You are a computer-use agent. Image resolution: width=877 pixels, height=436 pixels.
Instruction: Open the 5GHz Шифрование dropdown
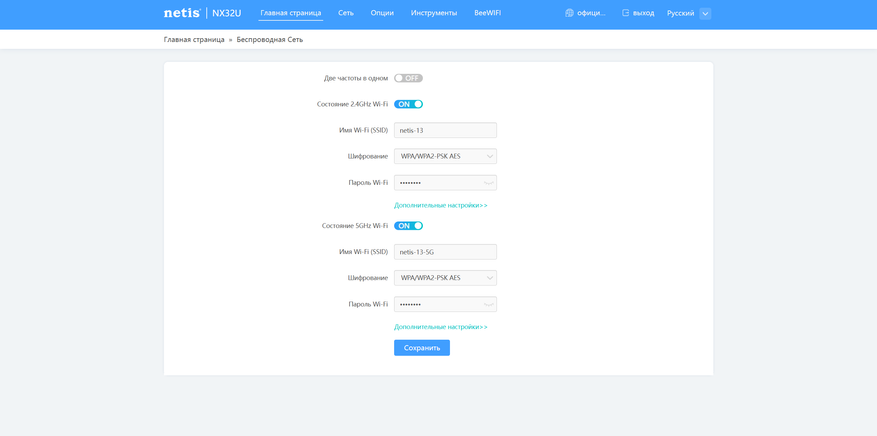pos(445,278)
